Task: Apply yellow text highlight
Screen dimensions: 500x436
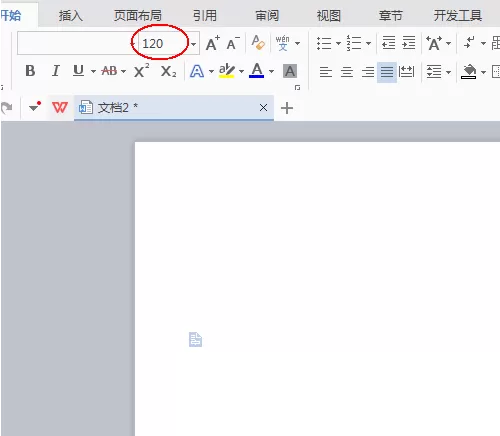Action: pyautogui.click(x=227, y=71)
